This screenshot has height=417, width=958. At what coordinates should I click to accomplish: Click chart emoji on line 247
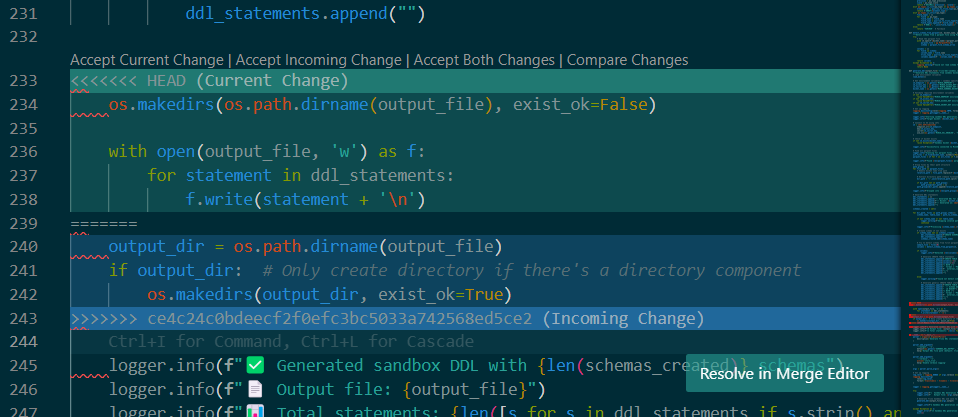pyautogui.click(x=255, y=411)
